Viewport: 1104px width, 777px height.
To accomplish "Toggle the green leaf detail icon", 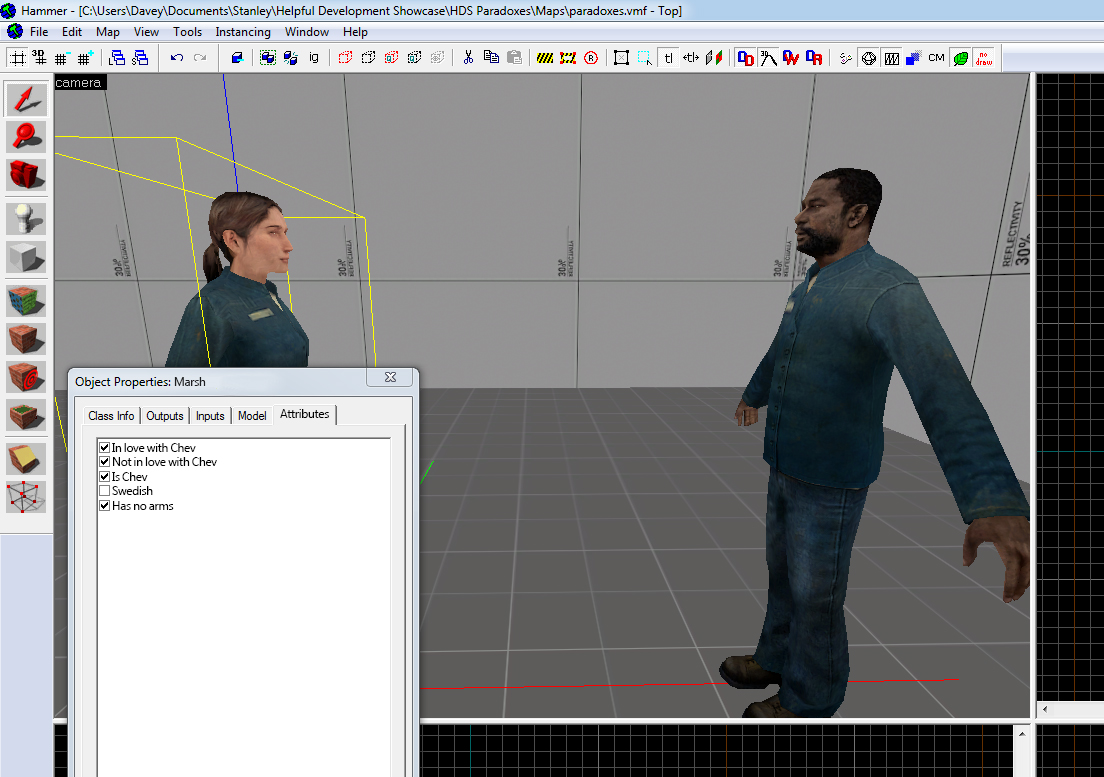I will 960,58.
